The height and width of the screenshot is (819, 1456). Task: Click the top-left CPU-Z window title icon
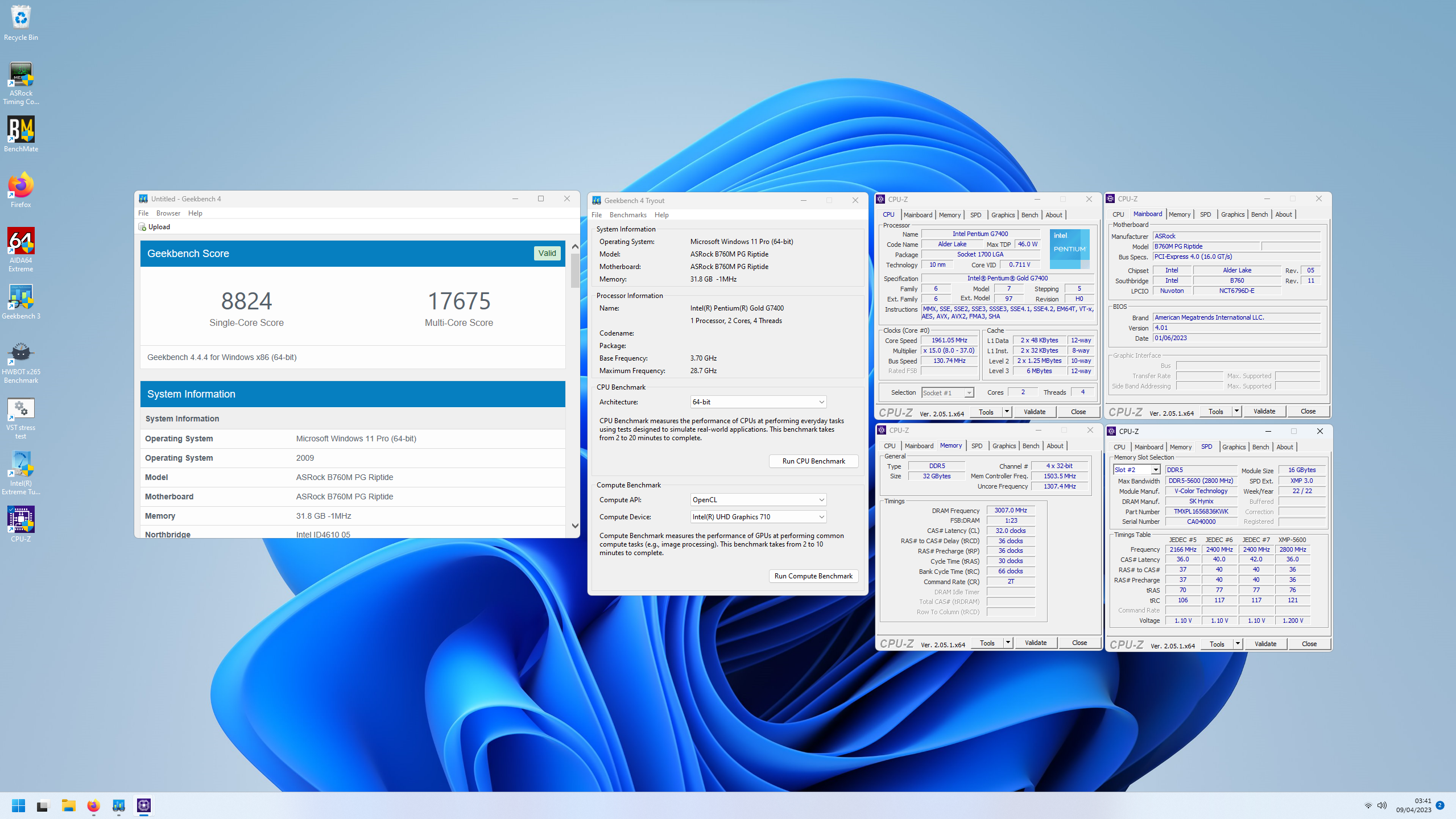(880, 199)
